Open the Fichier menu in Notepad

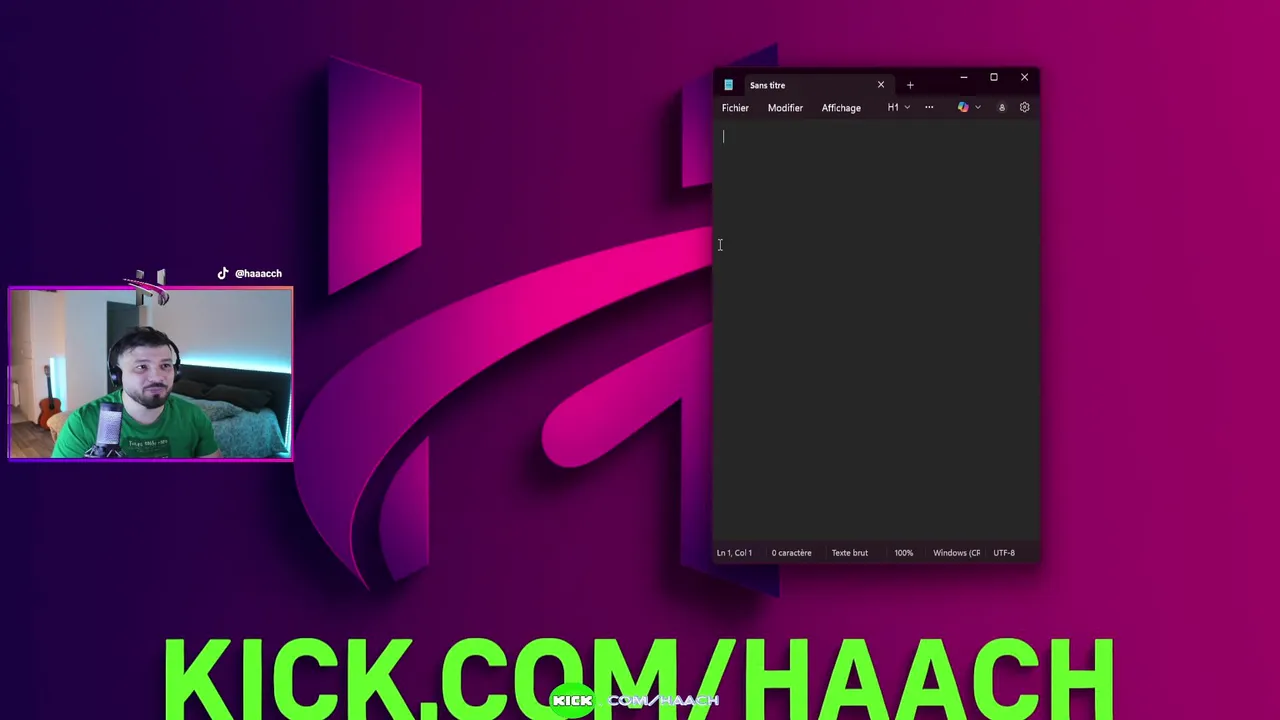pos(735,108)
